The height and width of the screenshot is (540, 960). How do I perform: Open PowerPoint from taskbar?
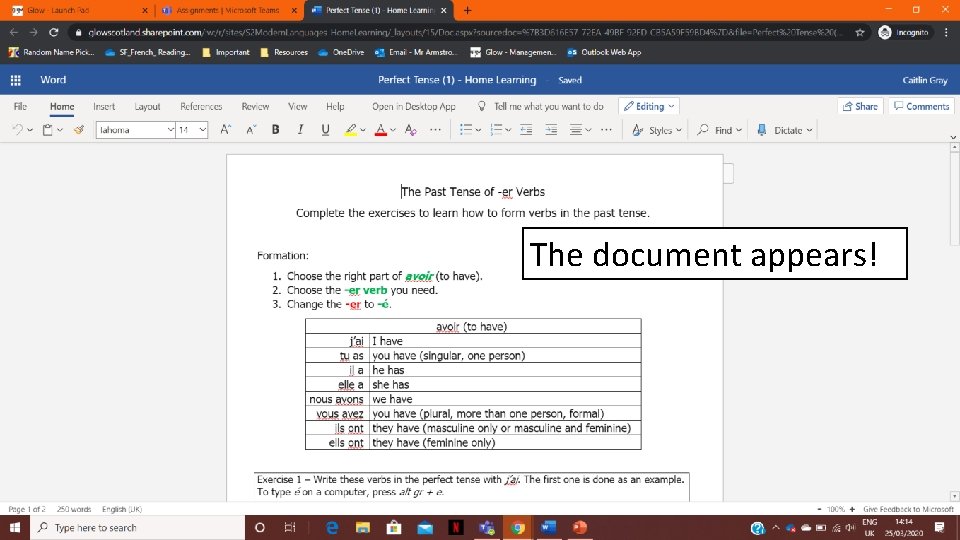coord(580,527)
